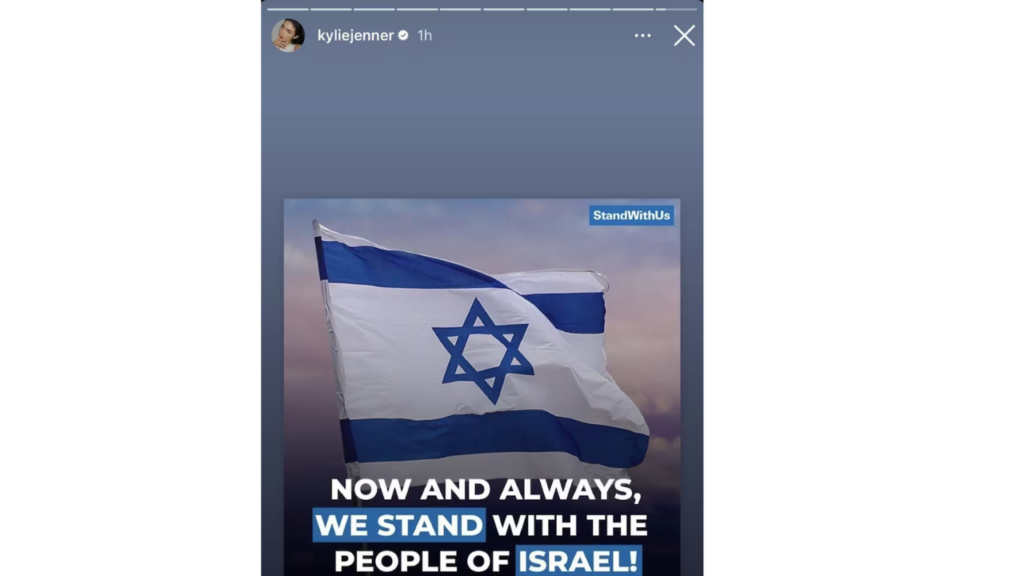This screenshot has height=576, width=1024.
Task: Click the highlighted "WE STAND" text
Action: (399, 525)
